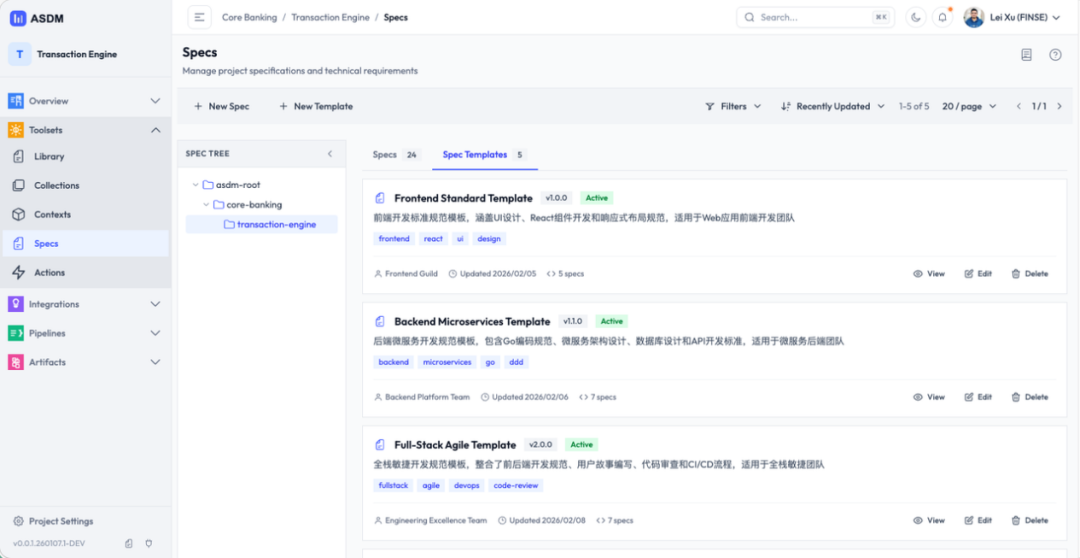1080x558 pixels.
Task: Go to the next page arrow
Action: [1059, 106]
